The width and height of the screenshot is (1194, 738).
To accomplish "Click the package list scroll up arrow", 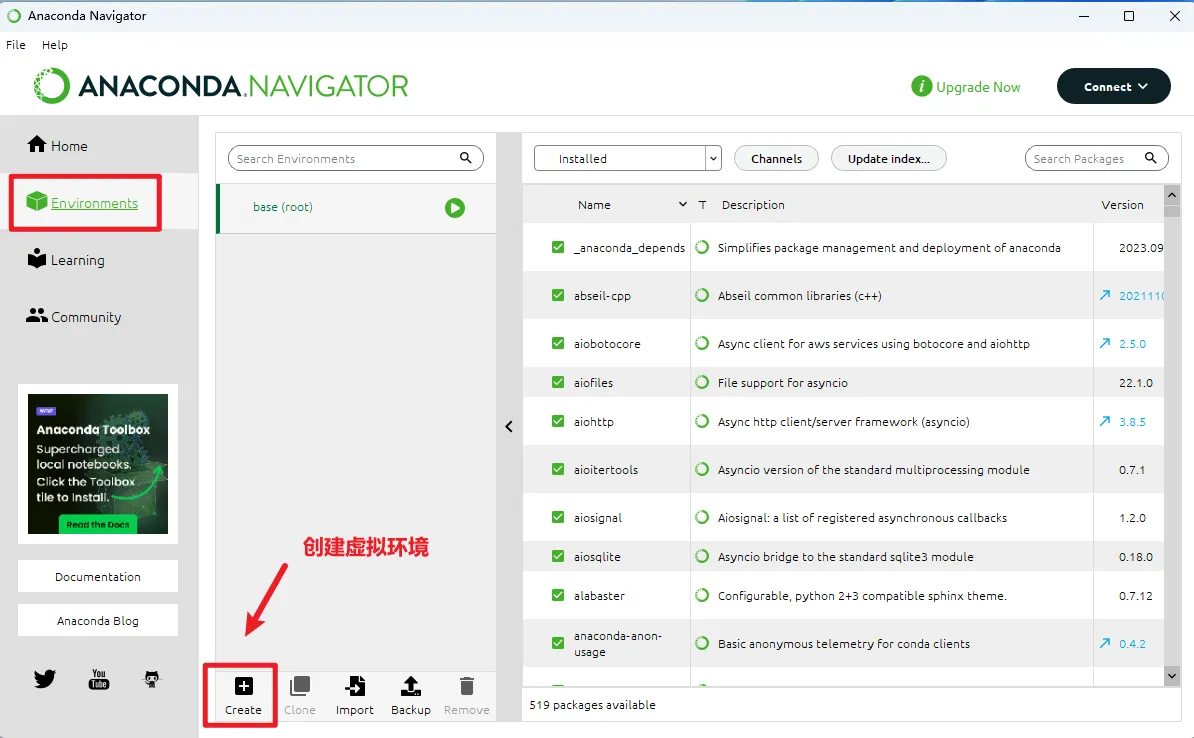I will [1172, 194].
